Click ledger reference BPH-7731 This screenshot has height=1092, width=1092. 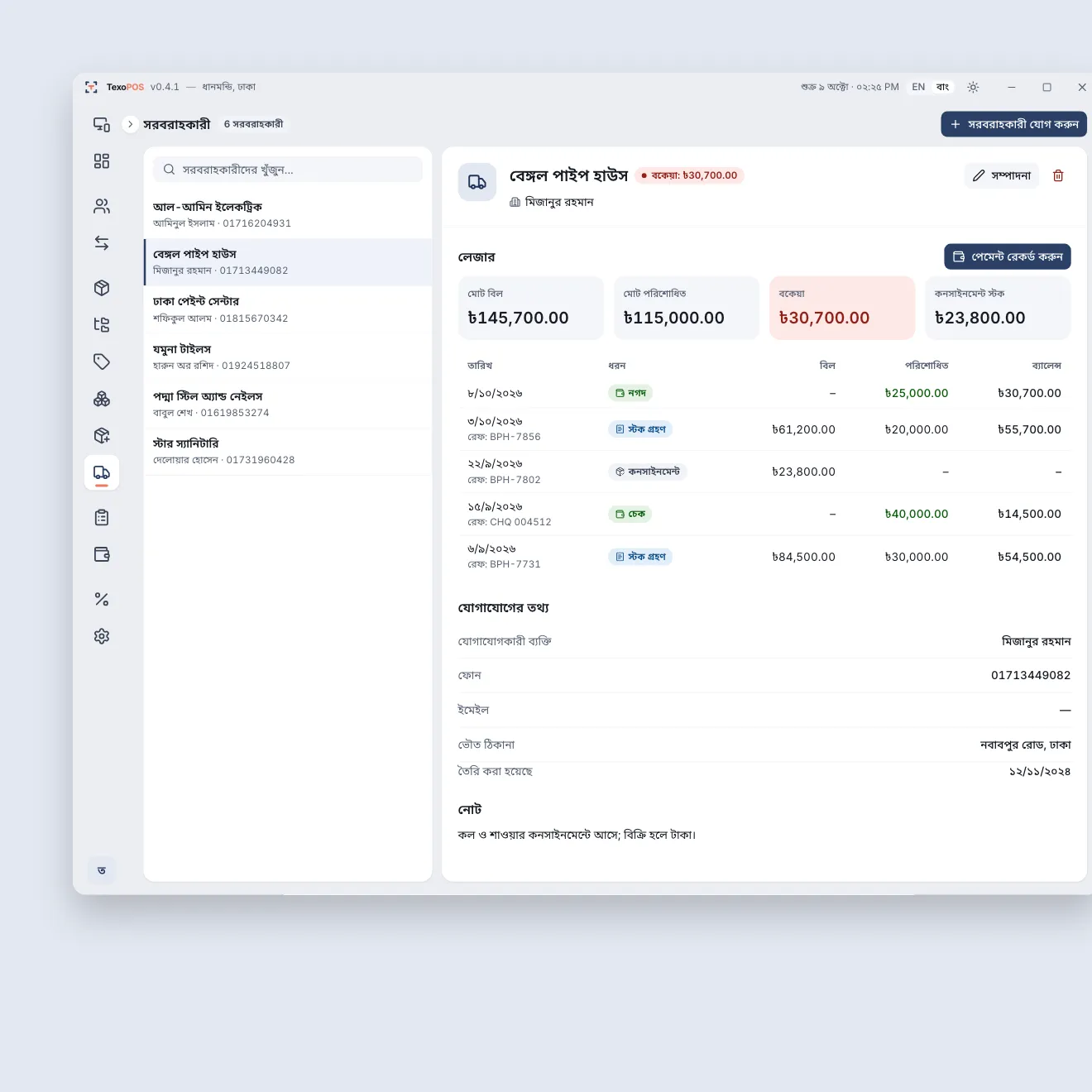pyautogui.click(x=505, y=564)
